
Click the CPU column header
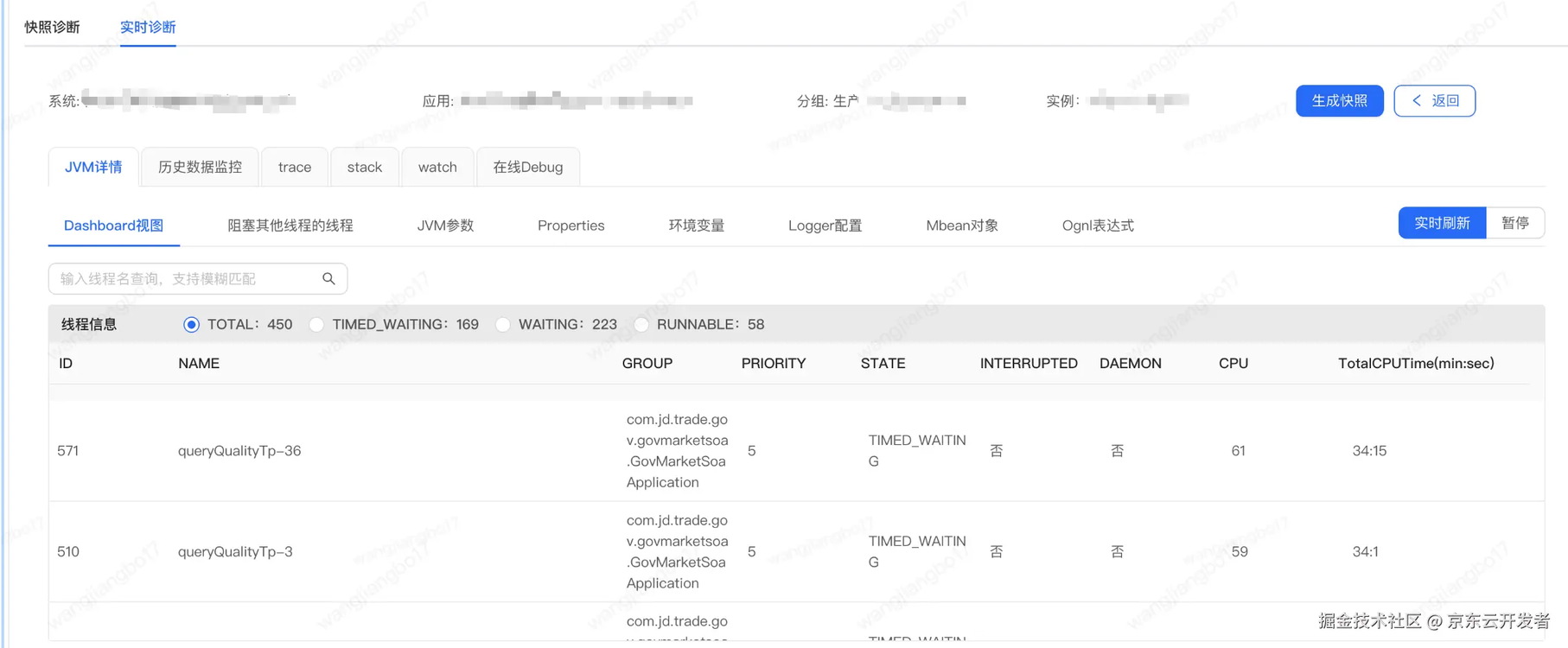click(1233, 364)
